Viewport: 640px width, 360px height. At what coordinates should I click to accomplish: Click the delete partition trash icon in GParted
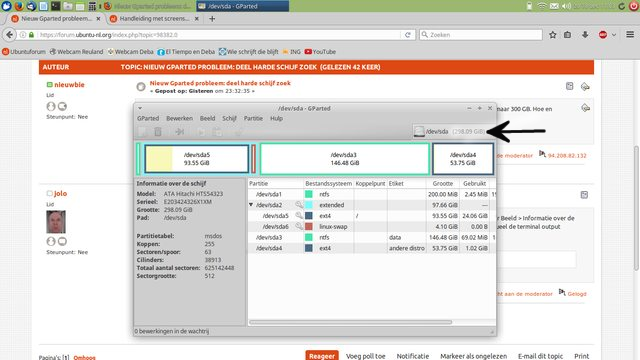pyautogui.click(x=158, y=131)
